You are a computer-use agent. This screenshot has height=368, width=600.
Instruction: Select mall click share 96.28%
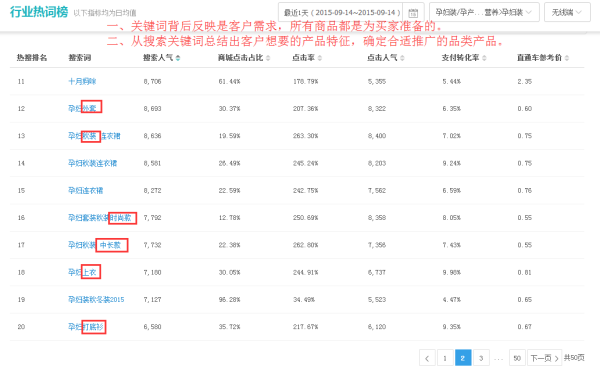pyautogui.click(x=230, y=300)
